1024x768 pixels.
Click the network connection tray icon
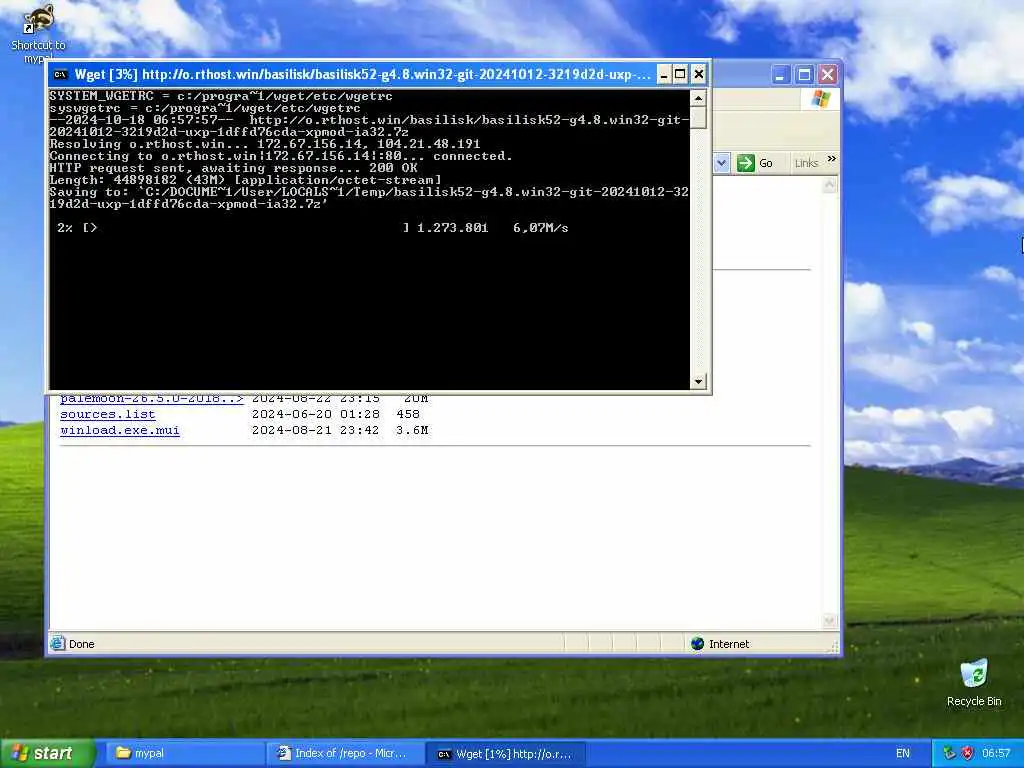949,753
